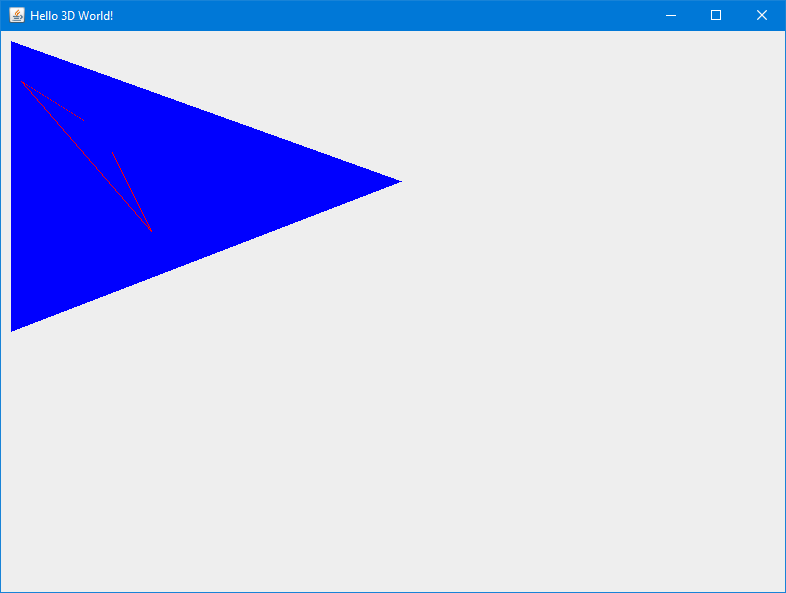786x593 pixels.
Task: Click the "Hello 3D World!" title text
Action: point(72,16)
